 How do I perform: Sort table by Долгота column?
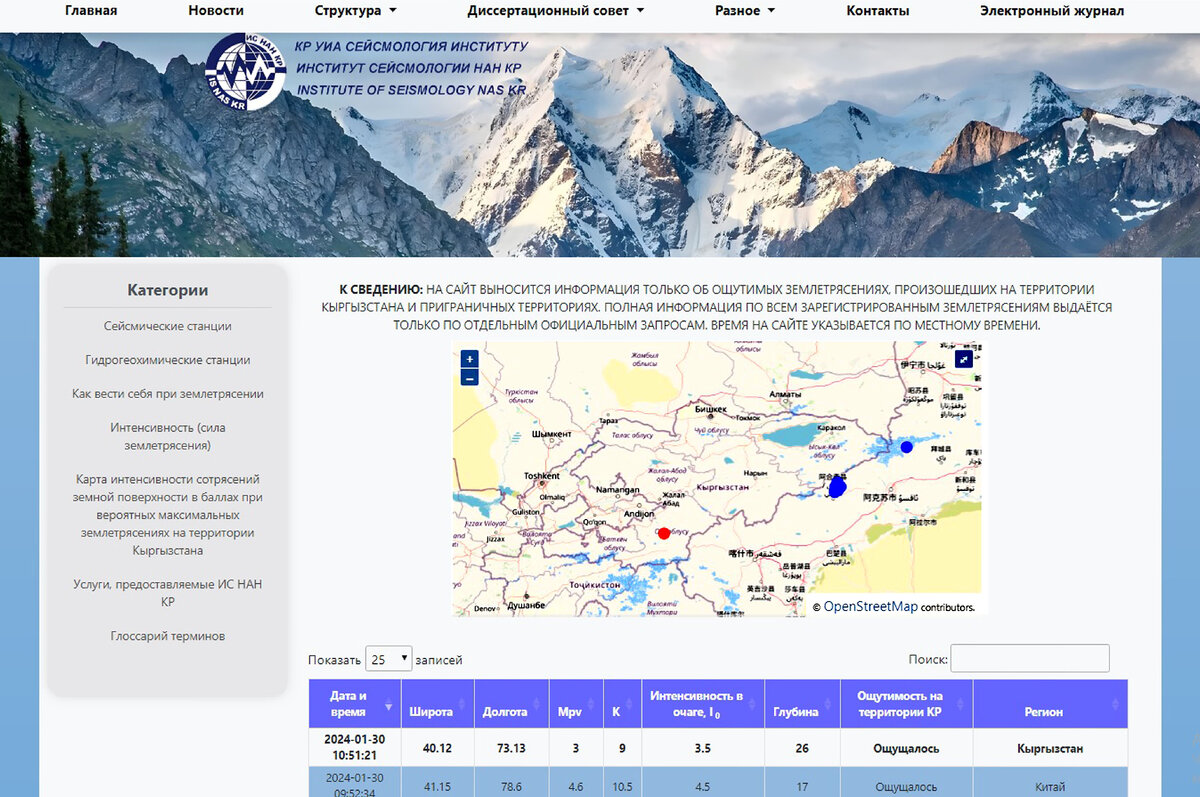(x=511, y=704)
